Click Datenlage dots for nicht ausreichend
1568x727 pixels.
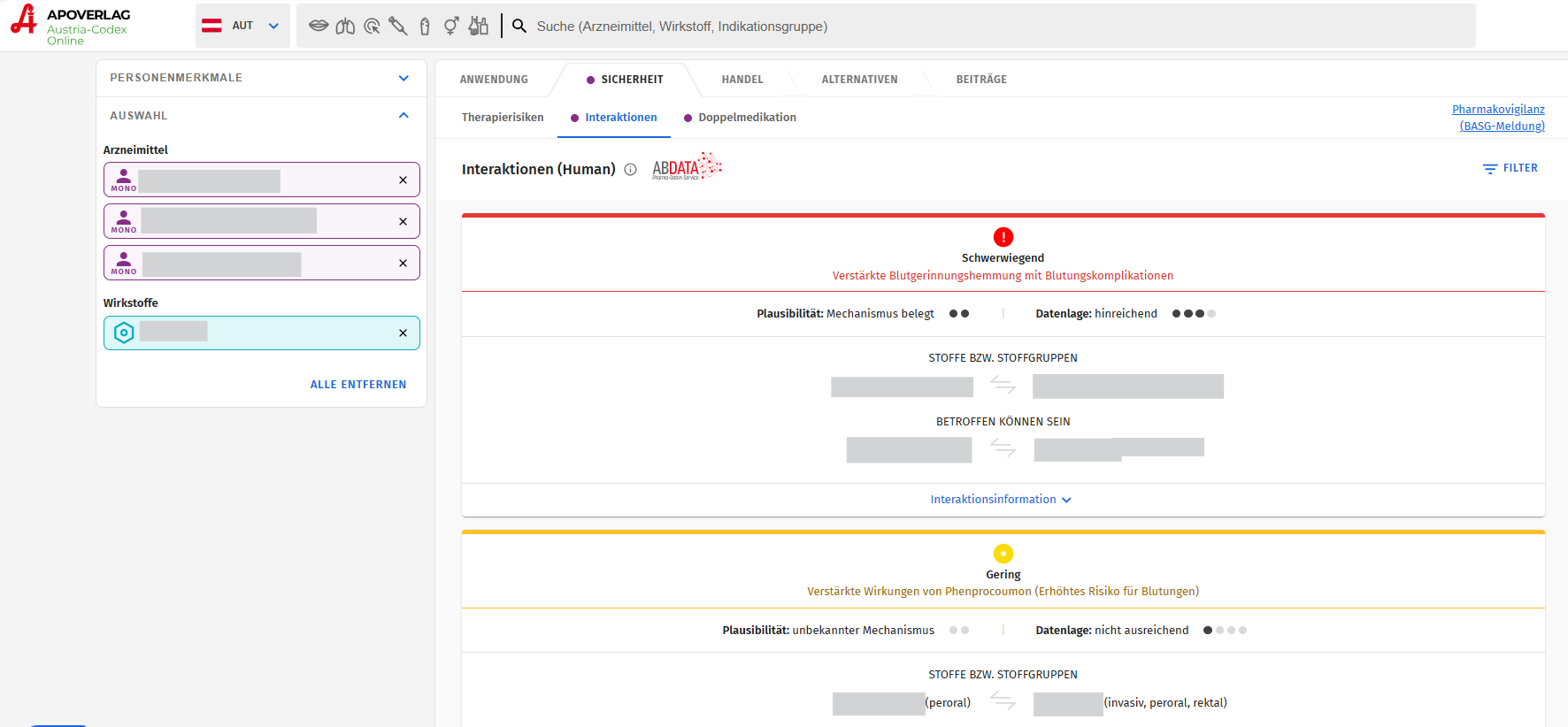pos(1226,631)
